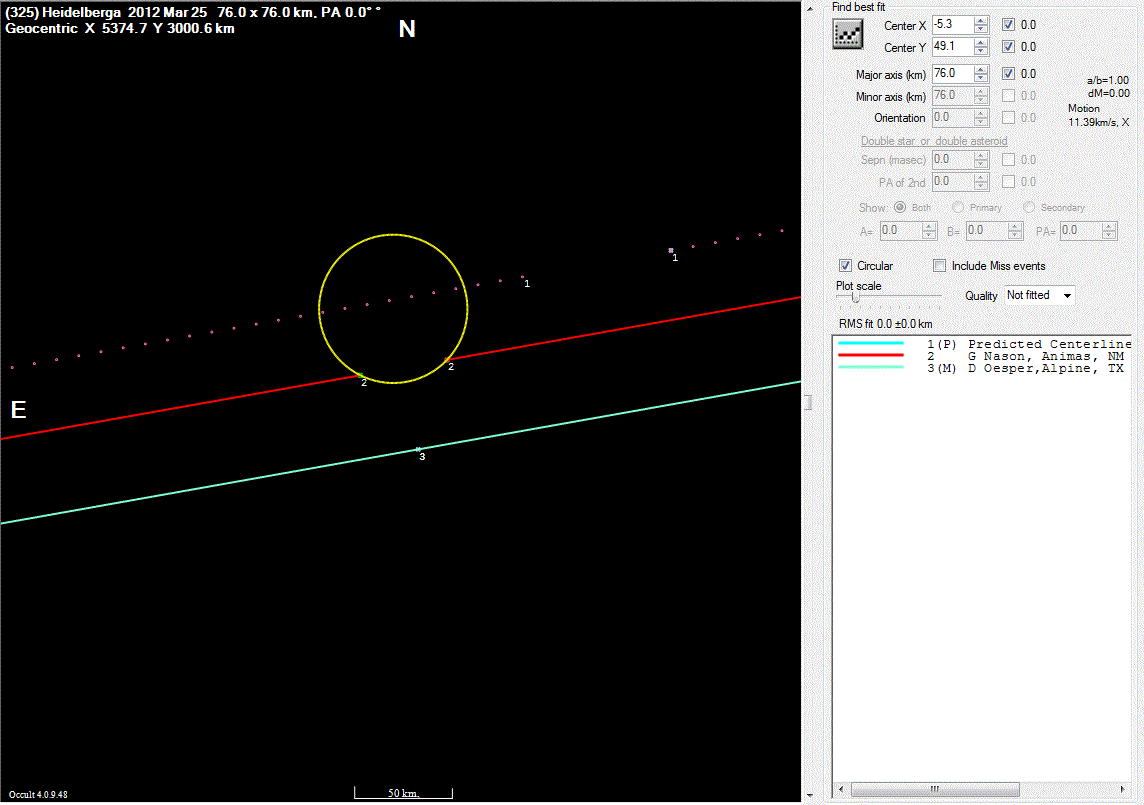Click the 50 km scale bar
Viewport: 1144px width, 805px height.
point(403,793)
